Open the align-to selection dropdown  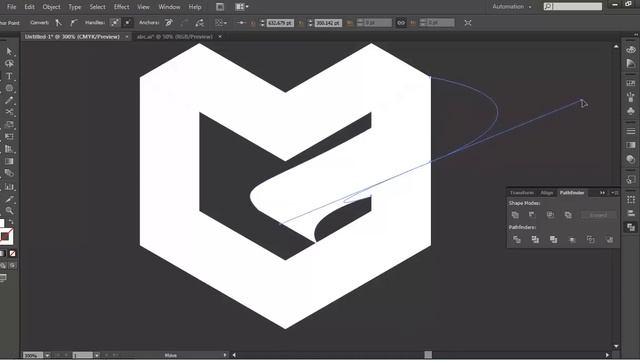221,23
